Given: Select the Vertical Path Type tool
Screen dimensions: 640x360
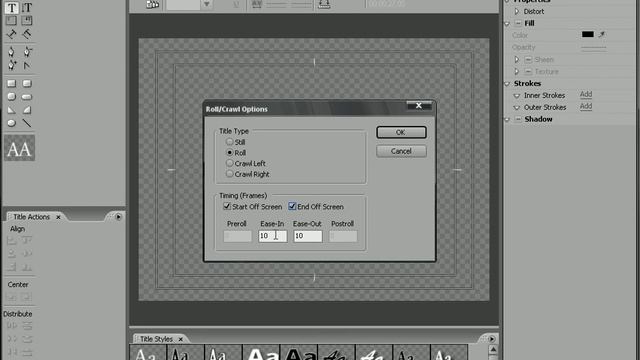Looking at the screenshot, I should pyautogui.click(x=27, y=34).
